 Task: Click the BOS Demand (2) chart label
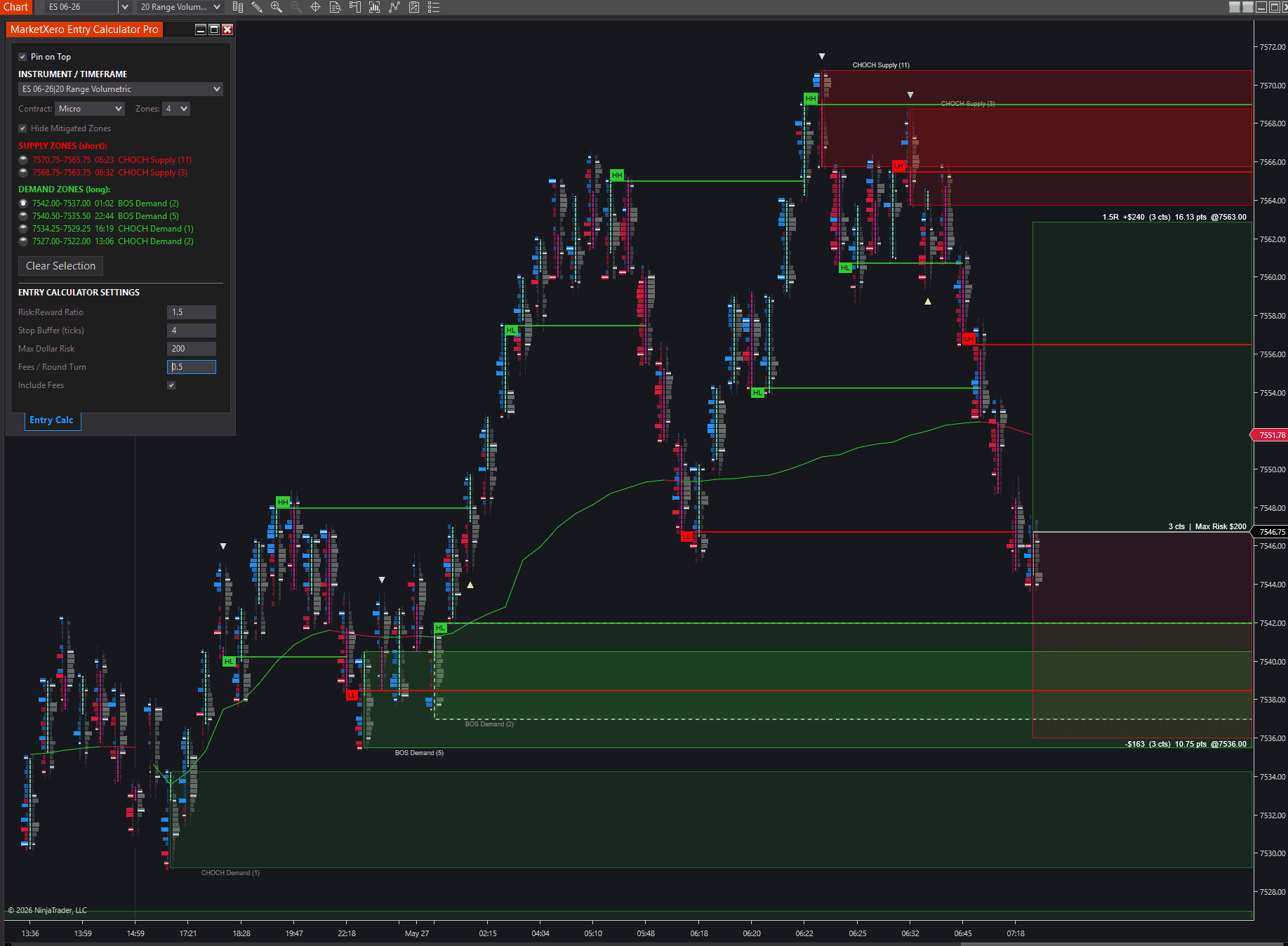coord(489,724)
